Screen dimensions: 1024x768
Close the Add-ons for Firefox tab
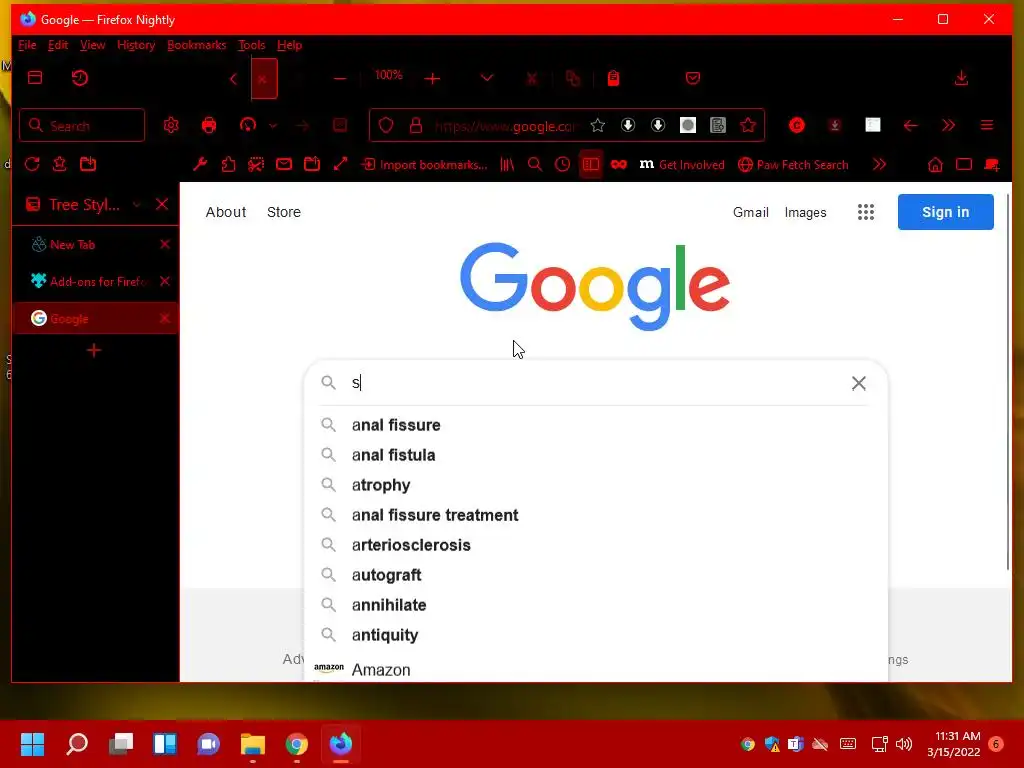165,281
